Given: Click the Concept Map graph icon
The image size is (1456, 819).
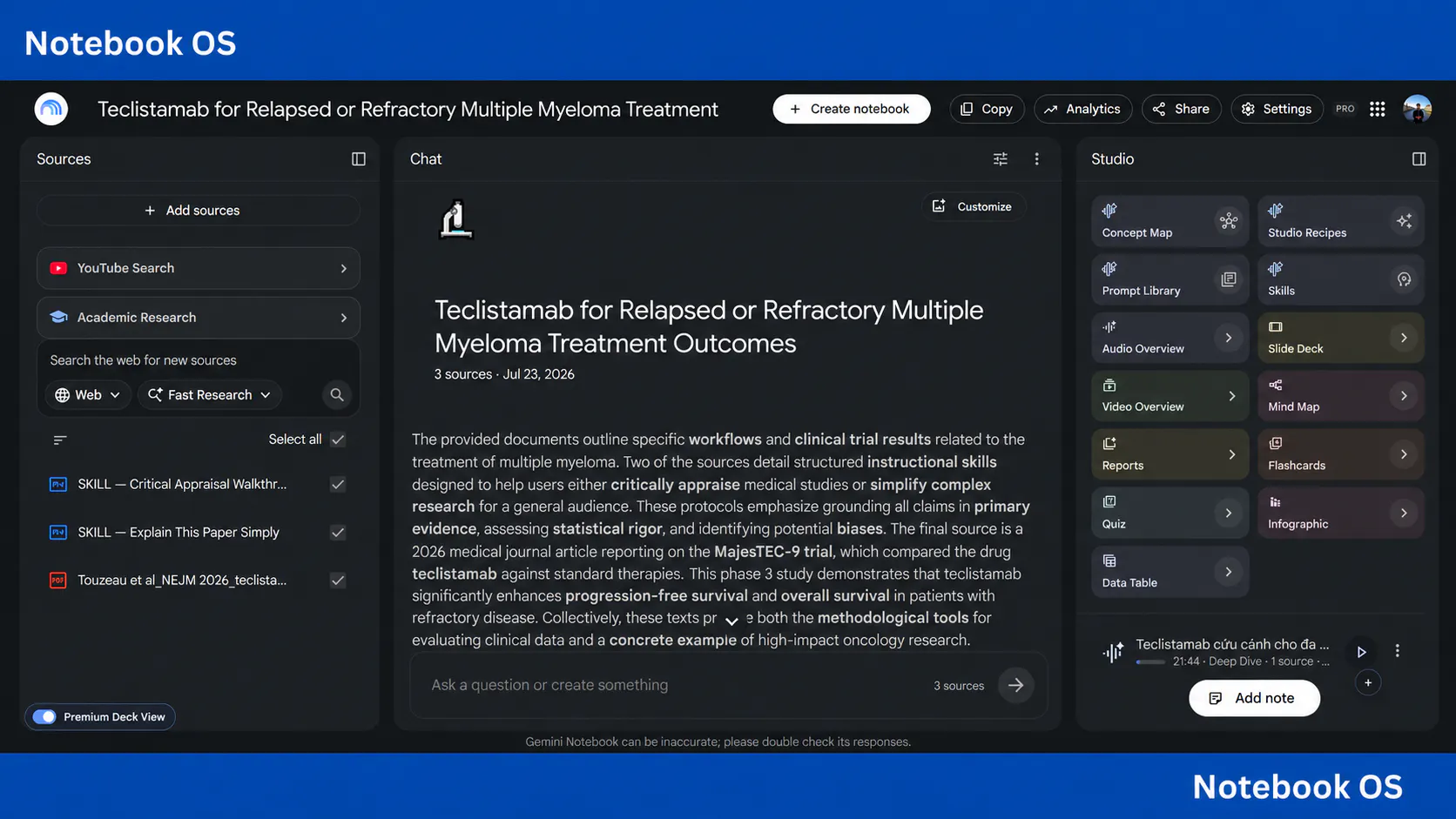Looking at the screenshot, I should point(1229,221).
